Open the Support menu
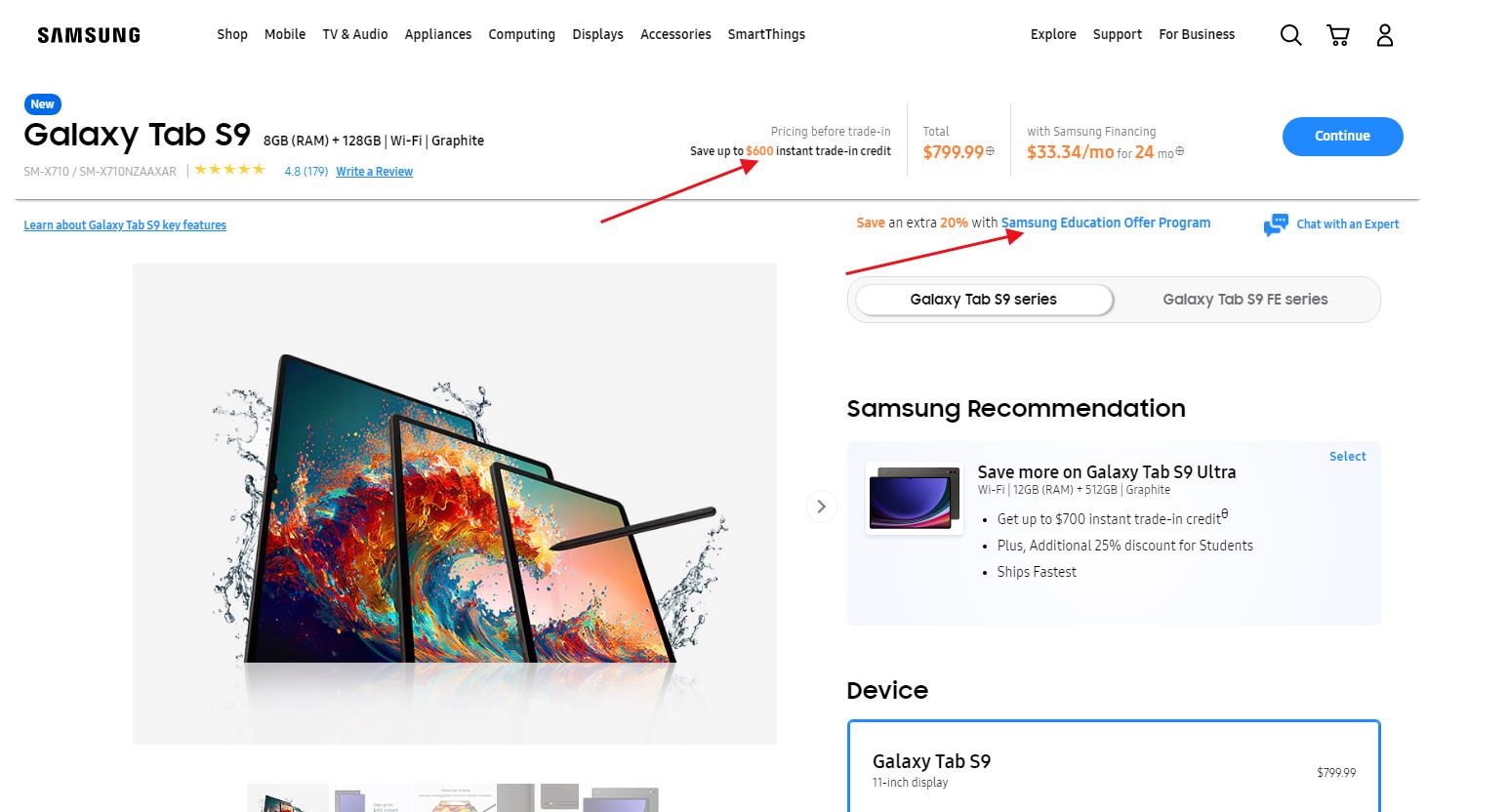The height and width of the screenshot is (812, 1509). 1117,34
